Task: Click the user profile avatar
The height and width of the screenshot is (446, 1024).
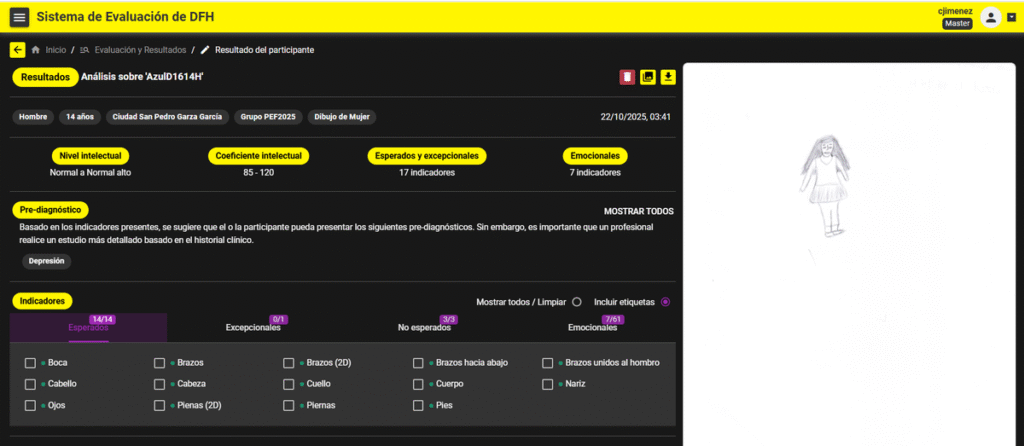Action: click(x=990, y=17)
